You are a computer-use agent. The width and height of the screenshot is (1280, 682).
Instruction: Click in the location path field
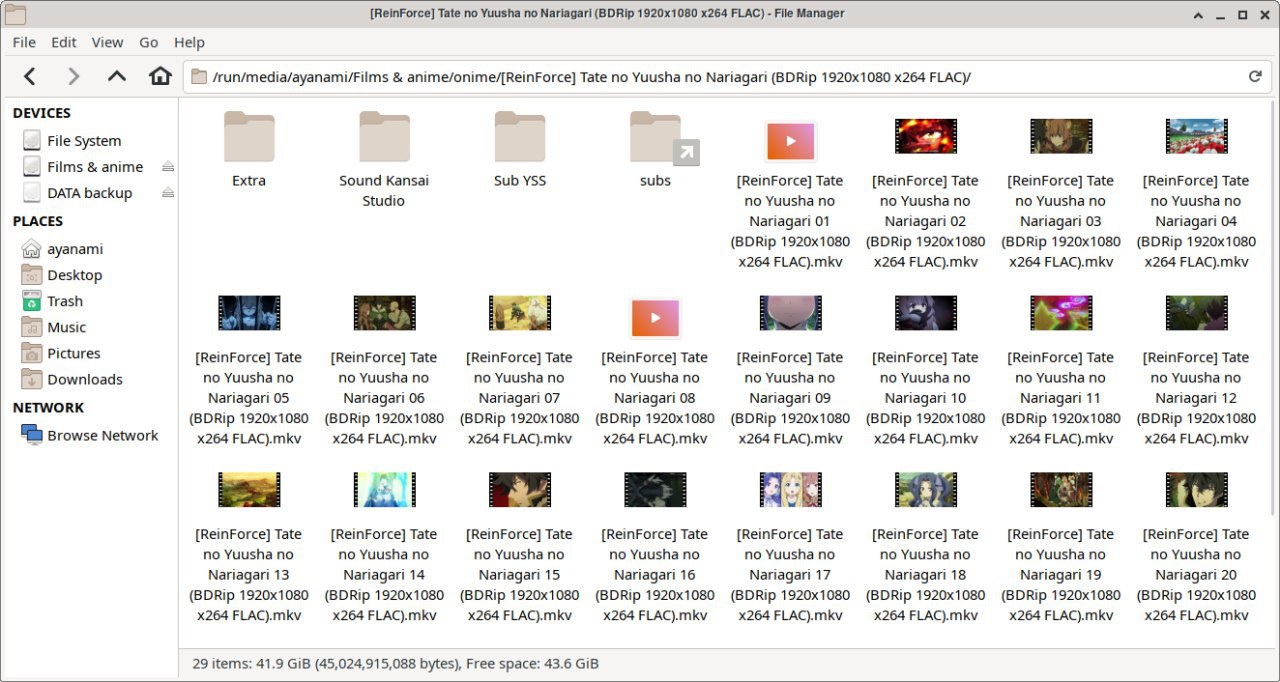pos(726,77)
